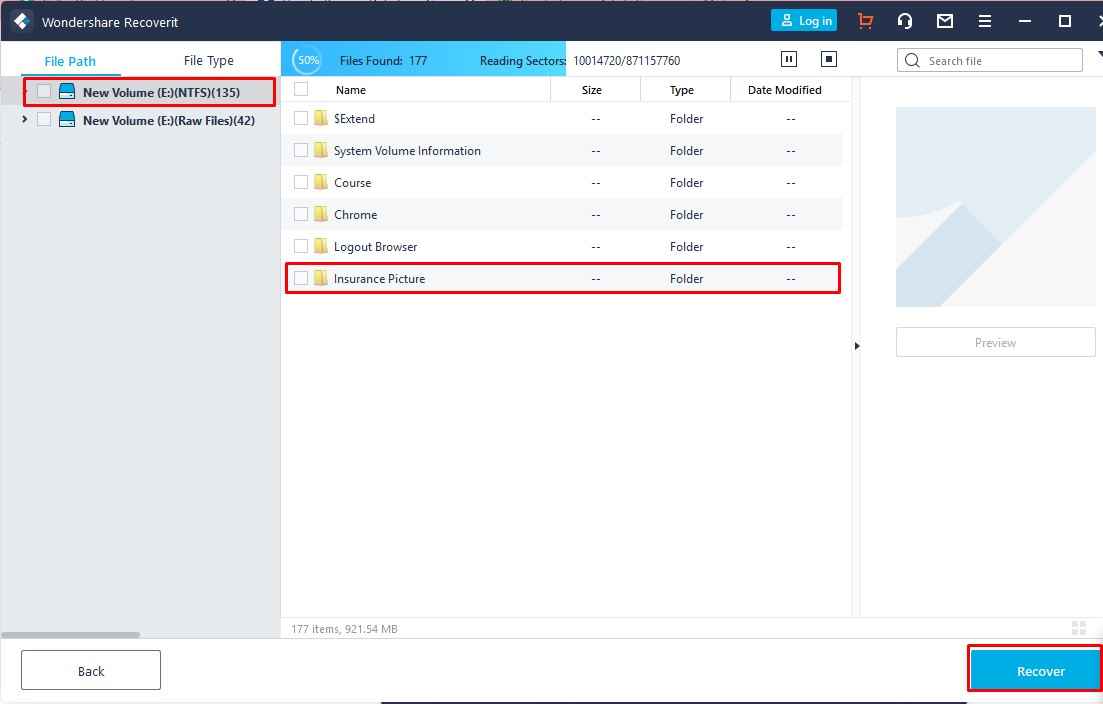Screen dimensions: 1103x704
Task: Open the shopping cart icon
Action: coord(865,21)
